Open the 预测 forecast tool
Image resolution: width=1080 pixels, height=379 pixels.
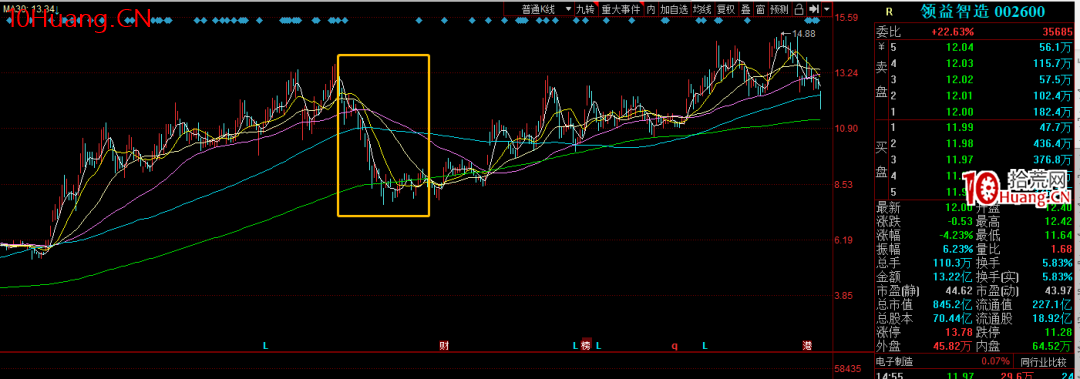(x=780, y=9)
